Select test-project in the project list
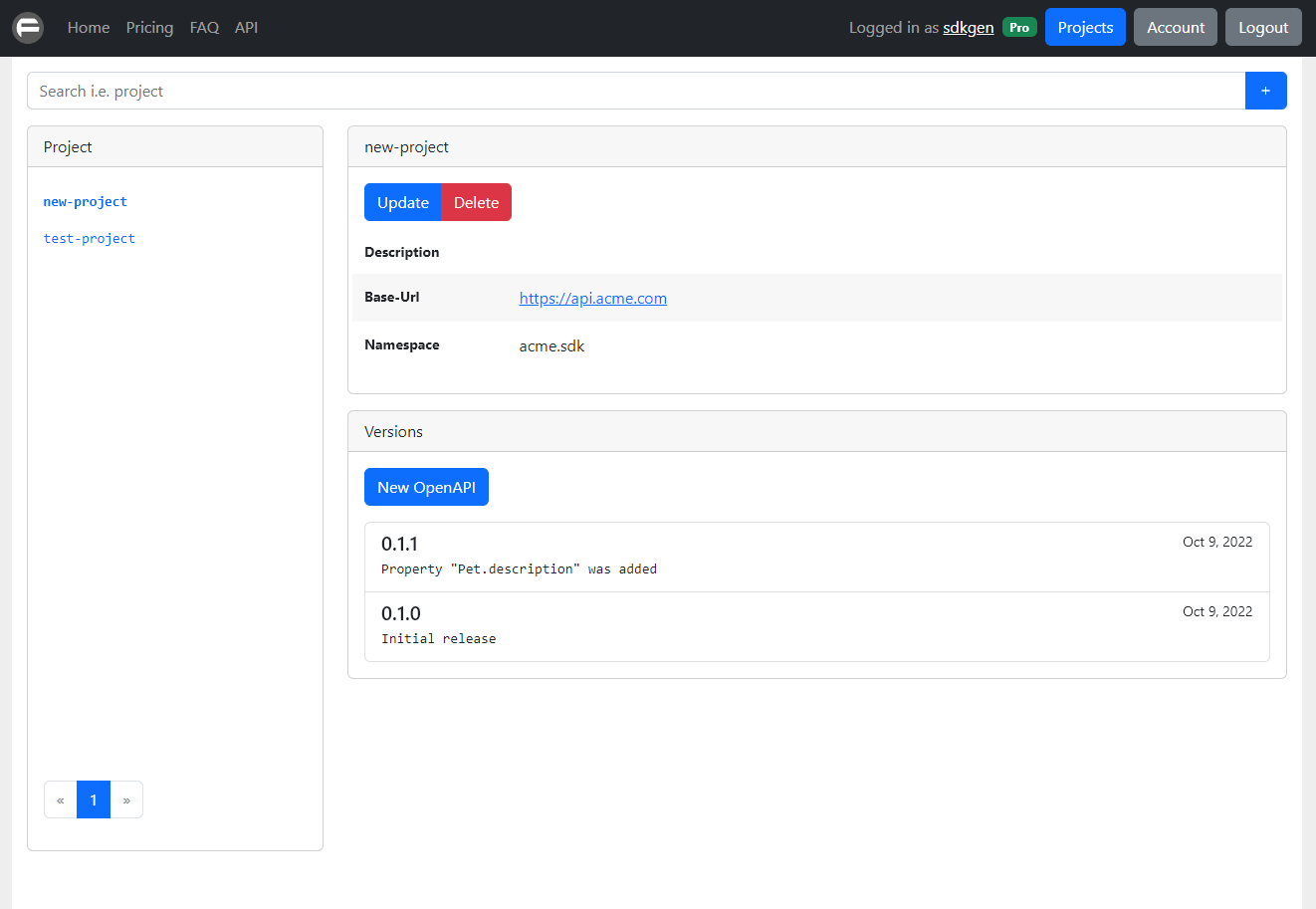This screenshot has height=909, width=1316. (90, 238)
